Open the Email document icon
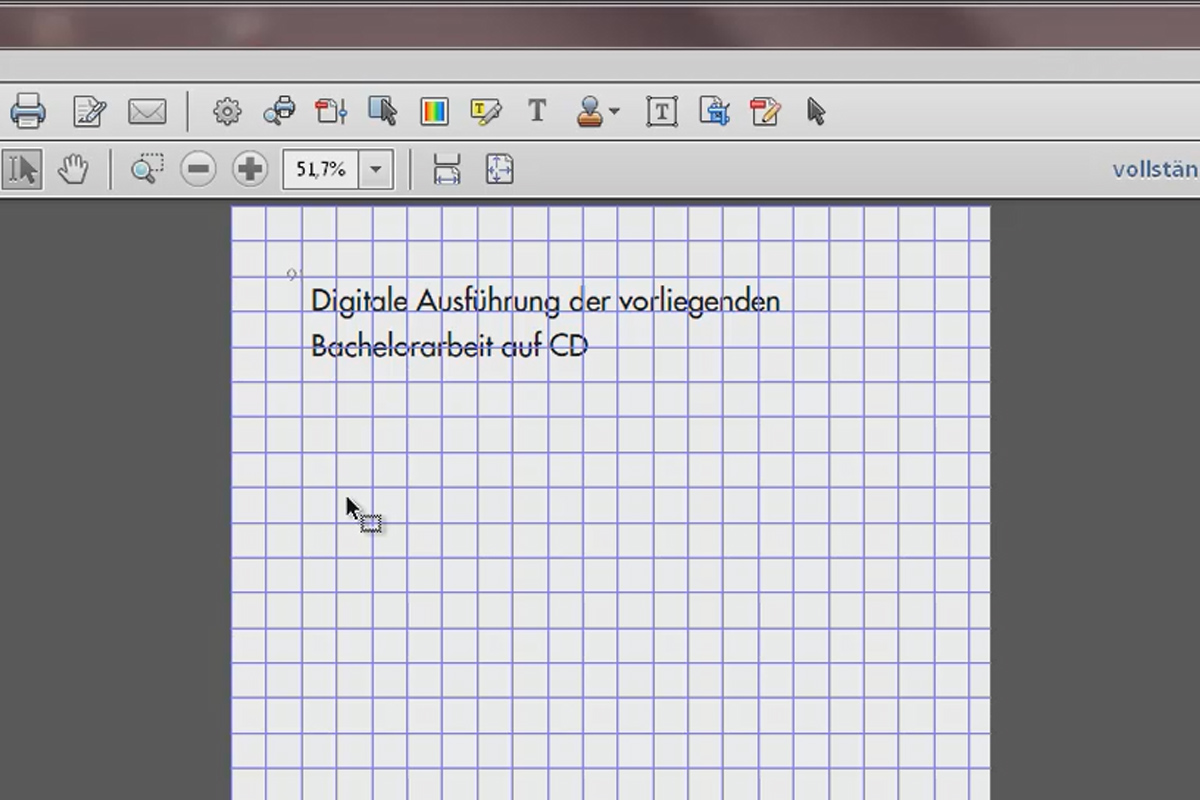 148,111
